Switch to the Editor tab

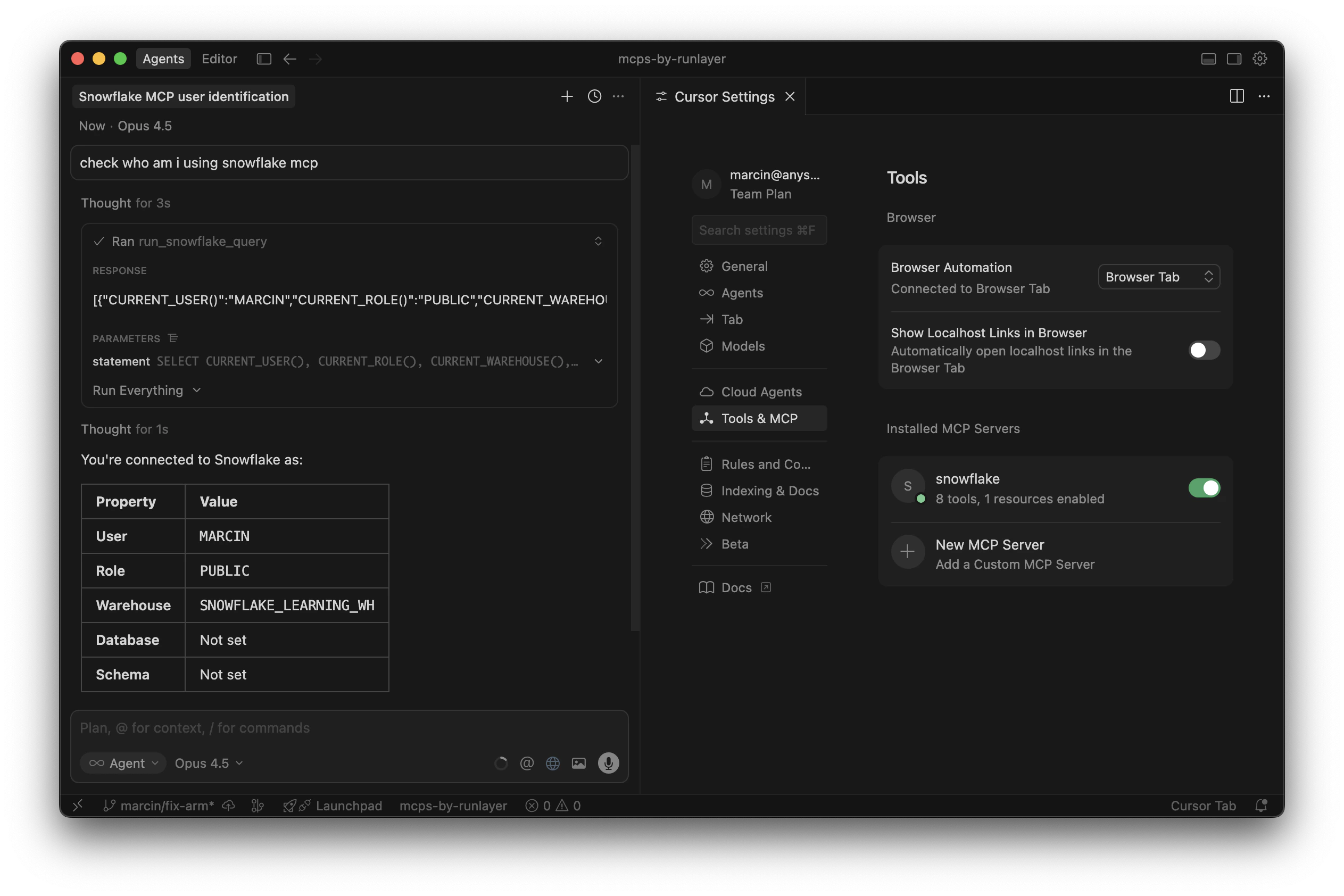click(x=219, y=59)
